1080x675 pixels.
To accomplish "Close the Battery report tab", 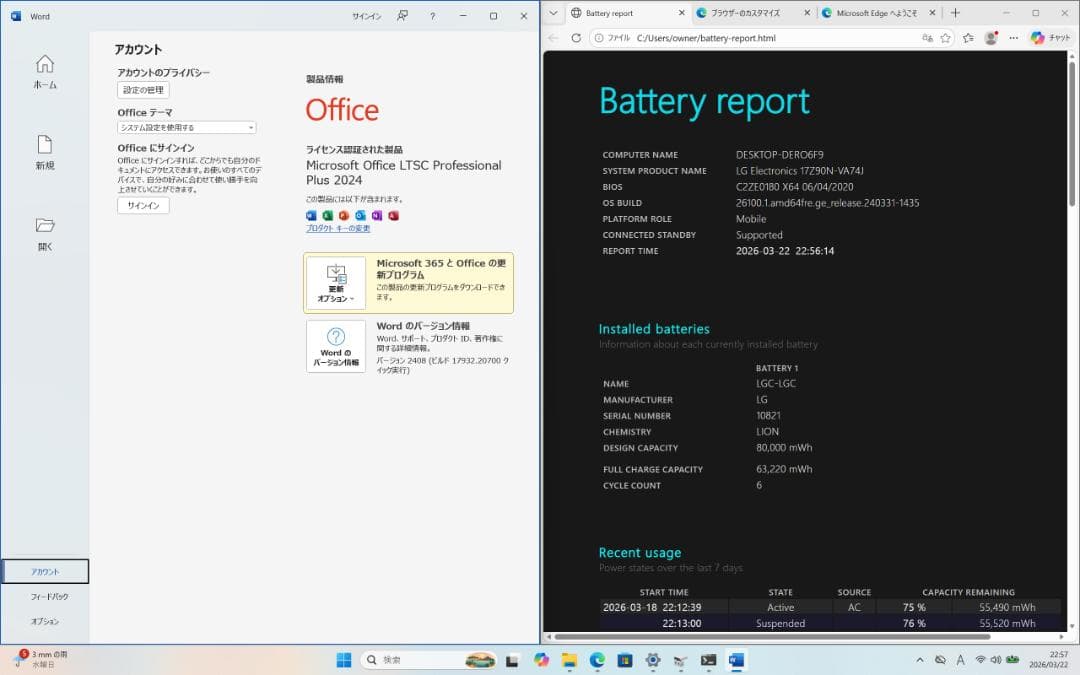I will coord(681,13).
